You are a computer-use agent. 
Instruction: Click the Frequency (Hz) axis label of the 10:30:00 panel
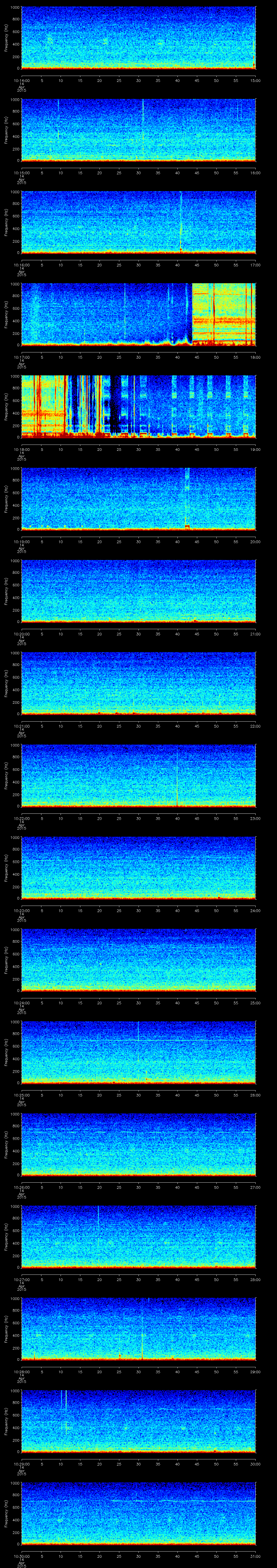tap(6, 1513)
